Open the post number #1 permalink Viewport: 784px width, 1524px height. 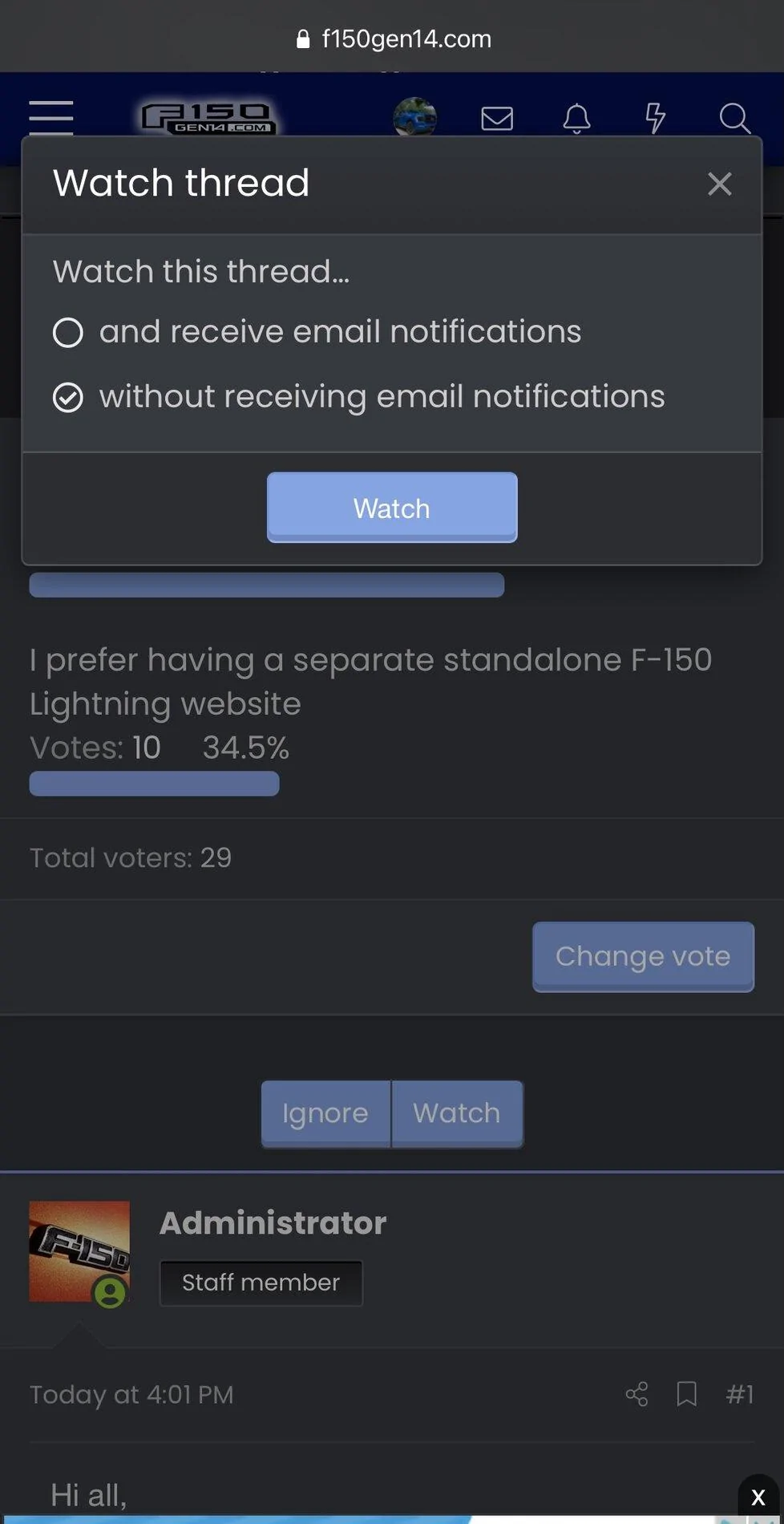739,1394
